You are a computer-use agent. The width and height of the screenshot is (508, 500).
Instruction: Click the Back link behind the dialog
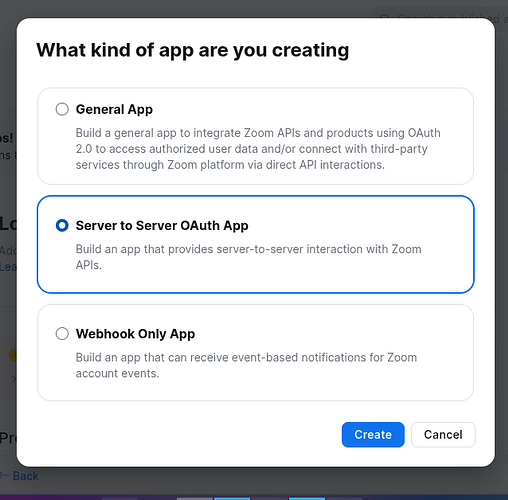pos(26,476)
